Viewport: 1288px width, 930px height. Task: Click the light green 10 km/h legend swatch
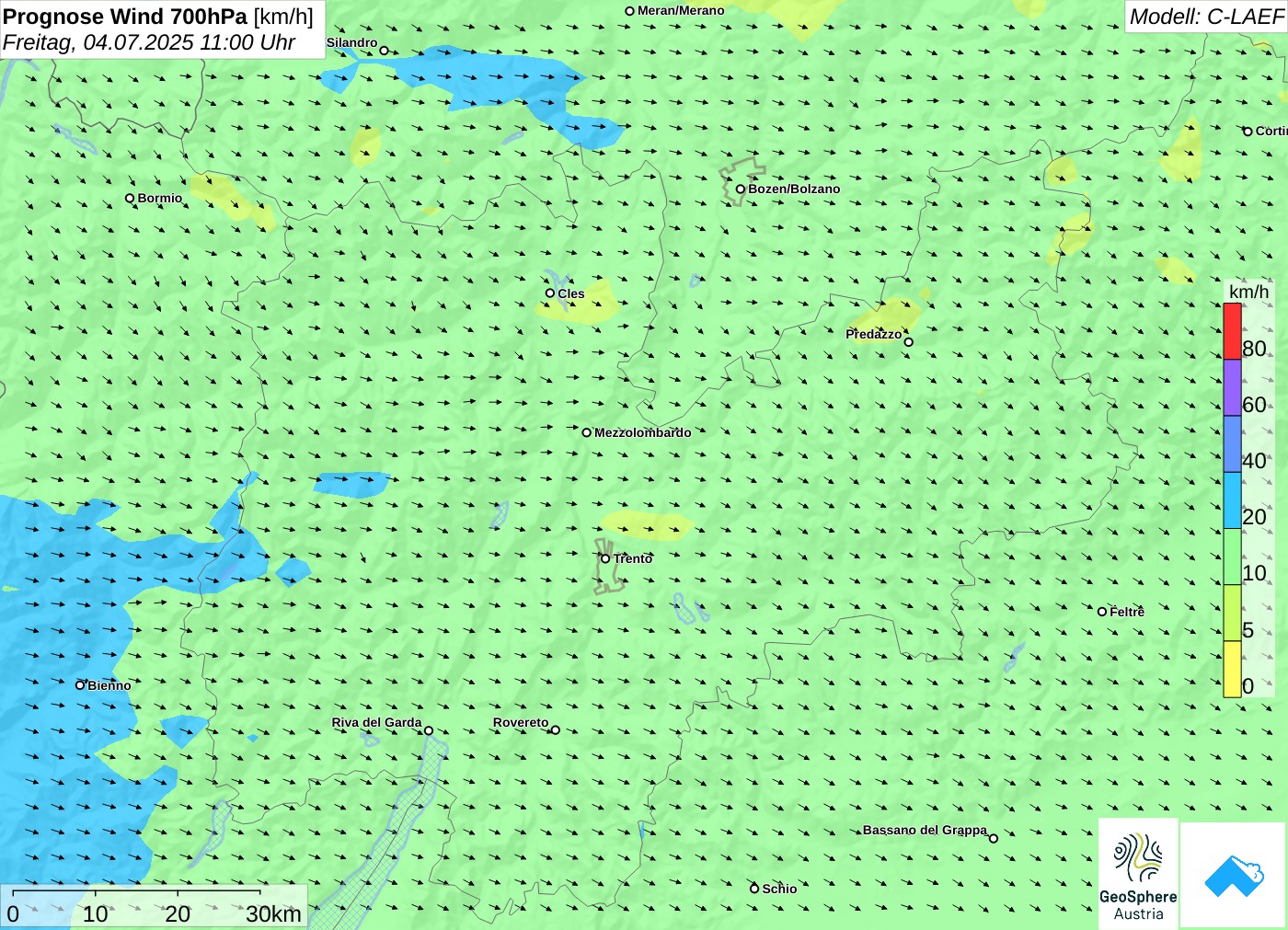[x=1232, y=557]
